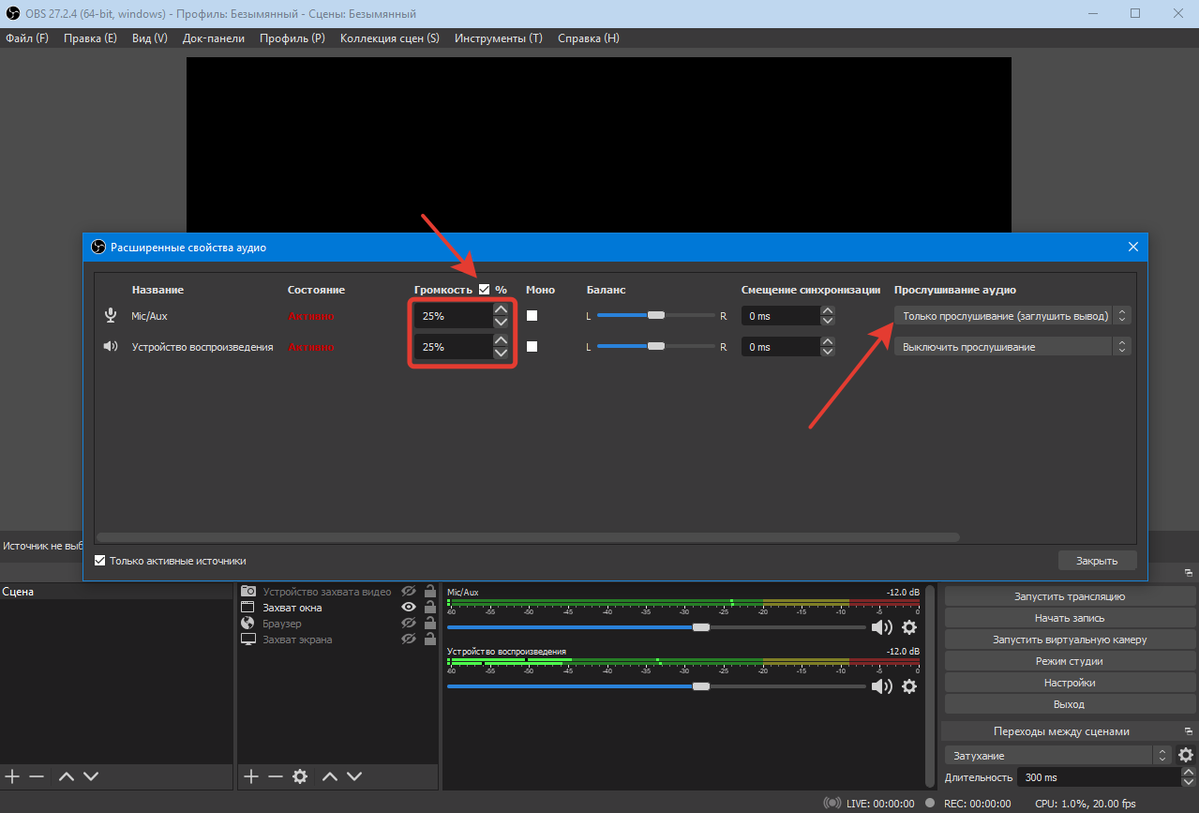The width and height of the screenshot is (1199, 813).
Task: Open the Коллекция сцен (S) menu
Action: [x=389, y=38]
